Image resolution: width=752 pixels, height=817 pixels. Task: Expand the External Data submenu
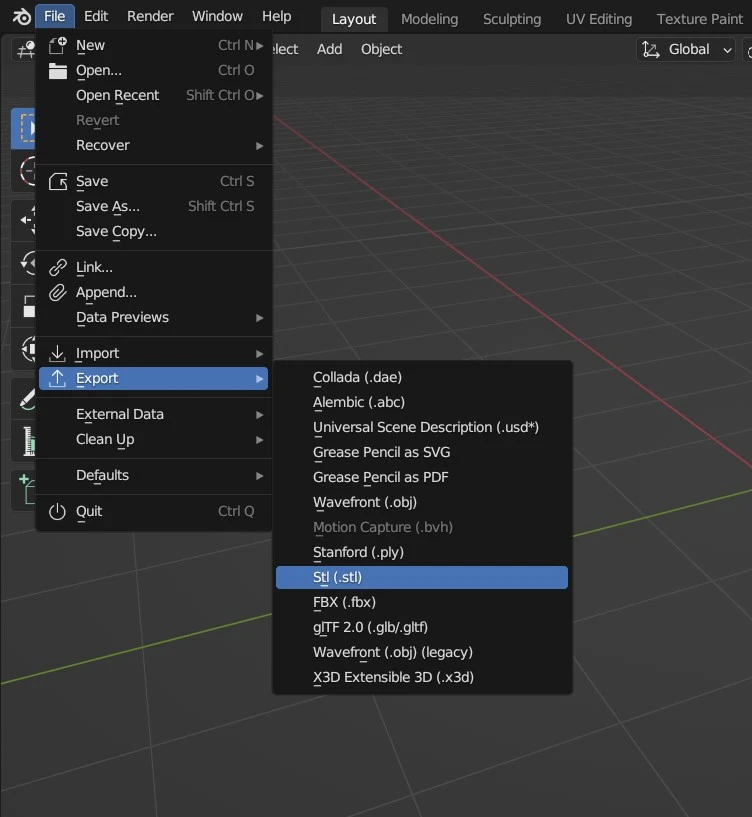(154, 414)
